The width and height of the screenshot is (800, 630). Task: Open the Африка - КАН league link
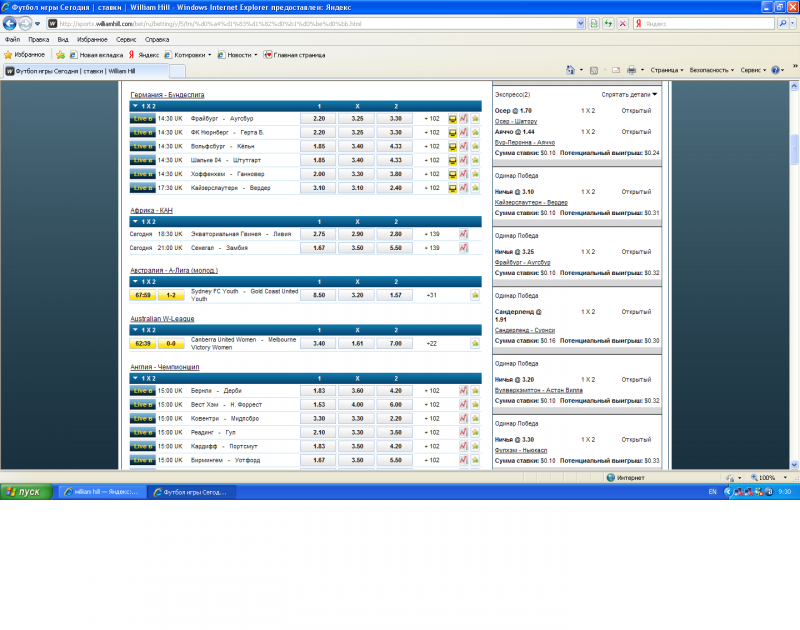pyautogui.click(x=151, y=210)
